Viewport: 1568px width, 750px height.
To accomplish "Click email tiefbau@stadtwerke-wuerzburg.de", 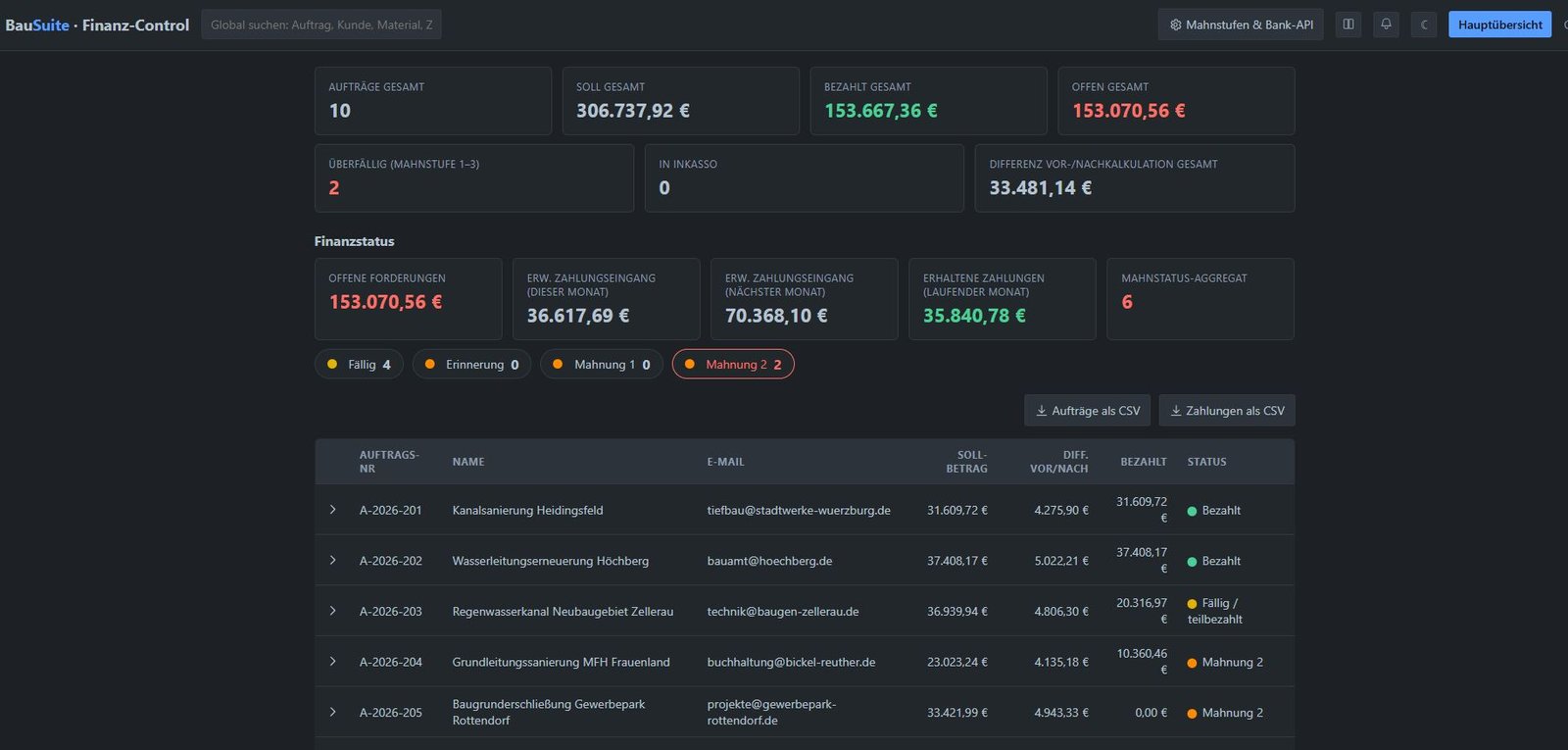I will [x=799, y=510].
